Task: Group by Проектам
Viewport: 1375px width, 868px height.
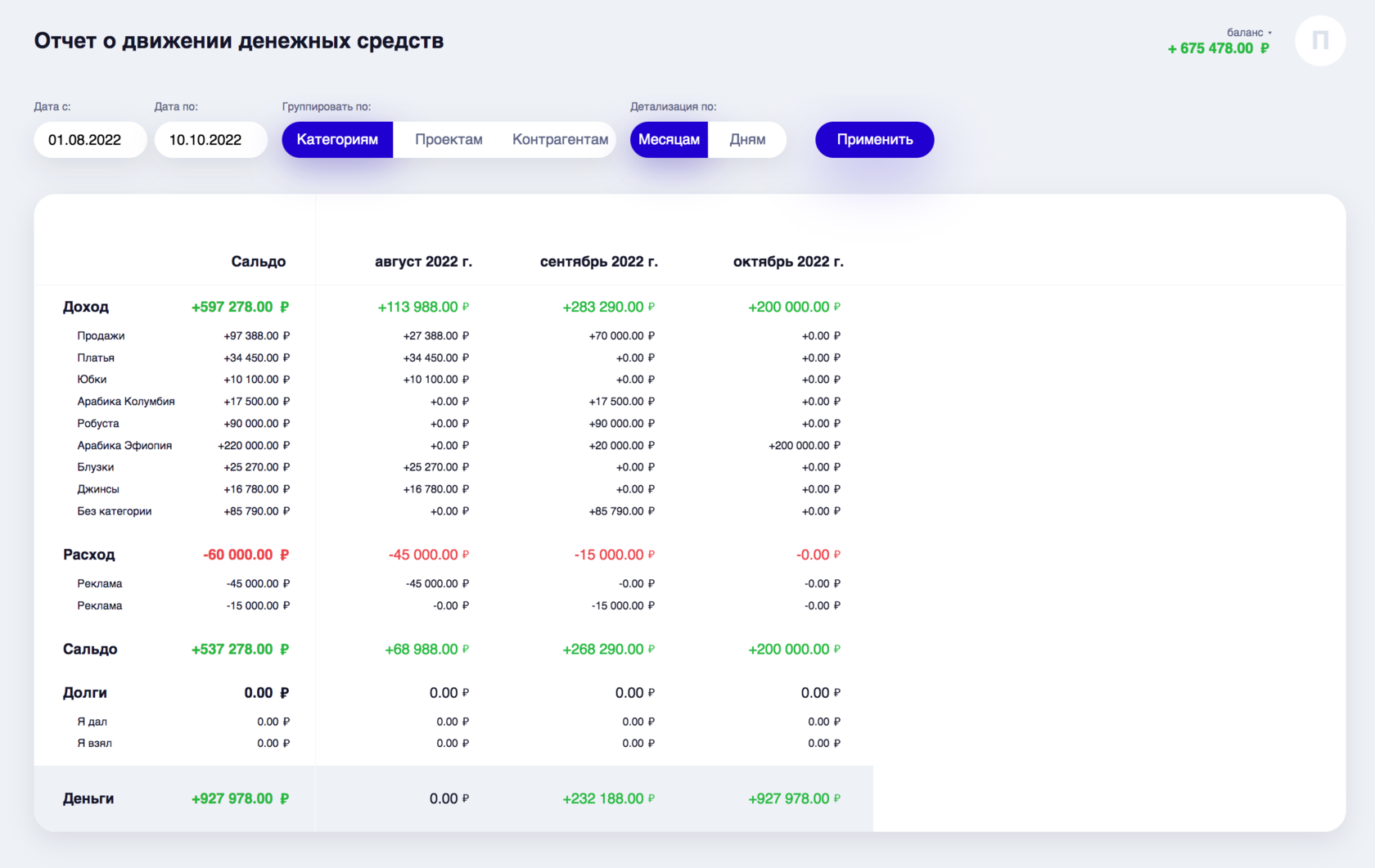Action: tap(449, 140)
